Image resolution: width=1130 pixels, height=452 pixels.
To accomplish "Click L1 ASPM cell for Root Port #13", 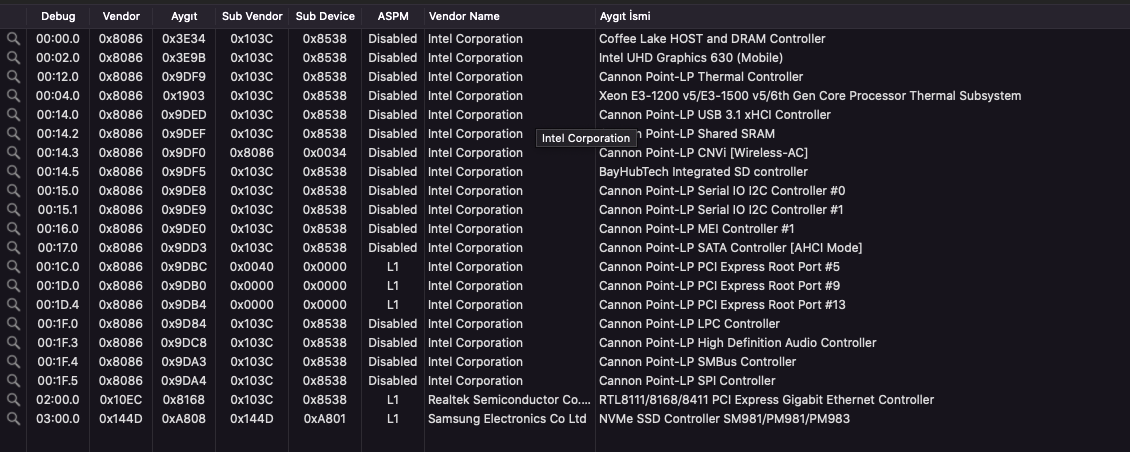I will tap(392, 305).
